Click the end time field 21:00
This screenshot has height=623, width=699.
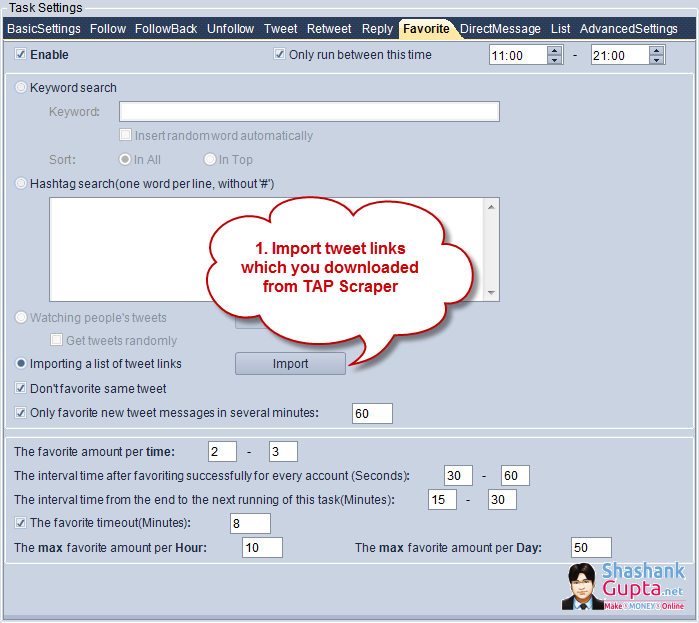[620, 55]
